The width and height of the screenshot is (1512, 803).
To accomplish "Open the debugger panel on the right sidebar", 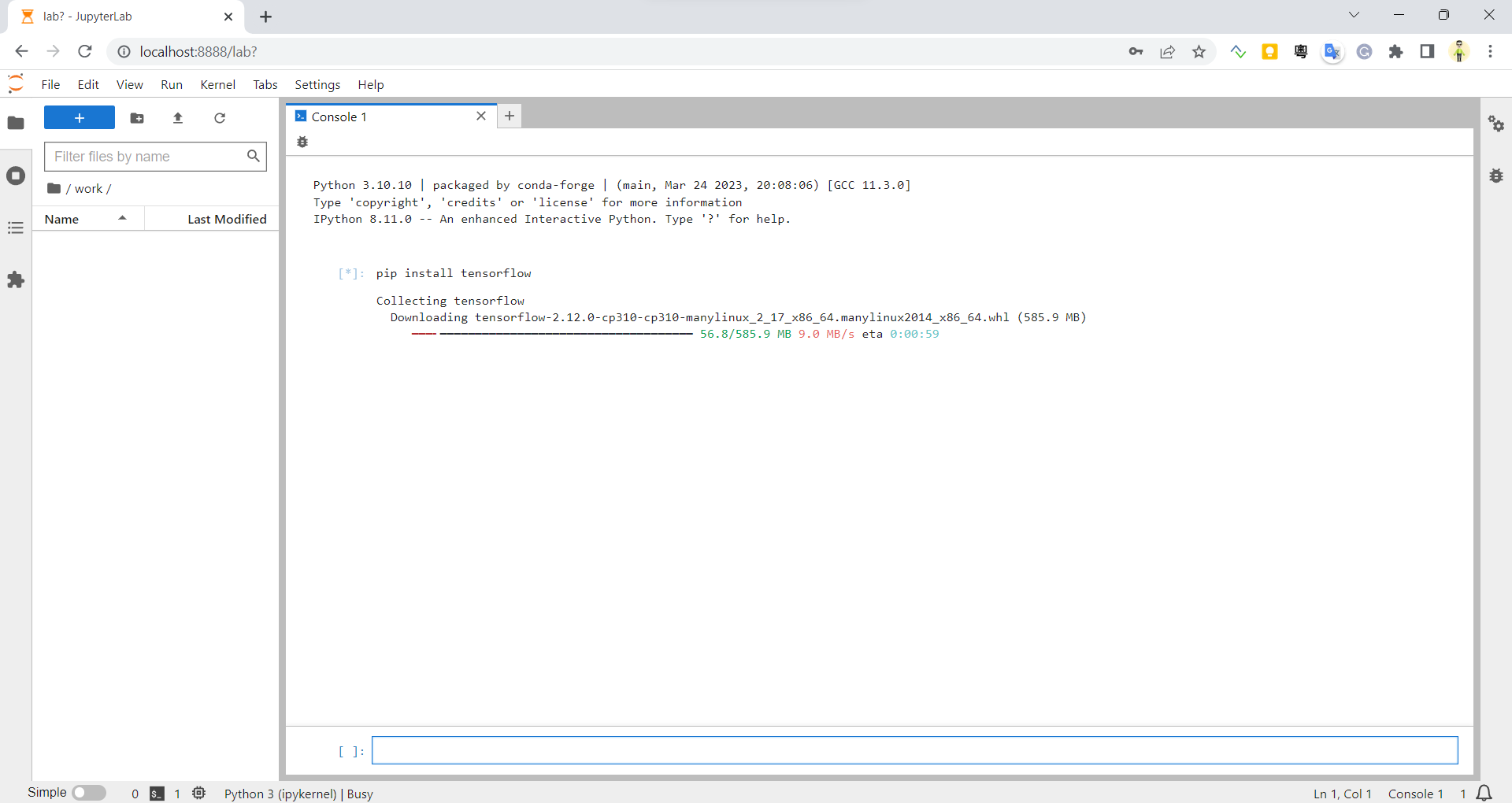I will (x=1496, y=176).
